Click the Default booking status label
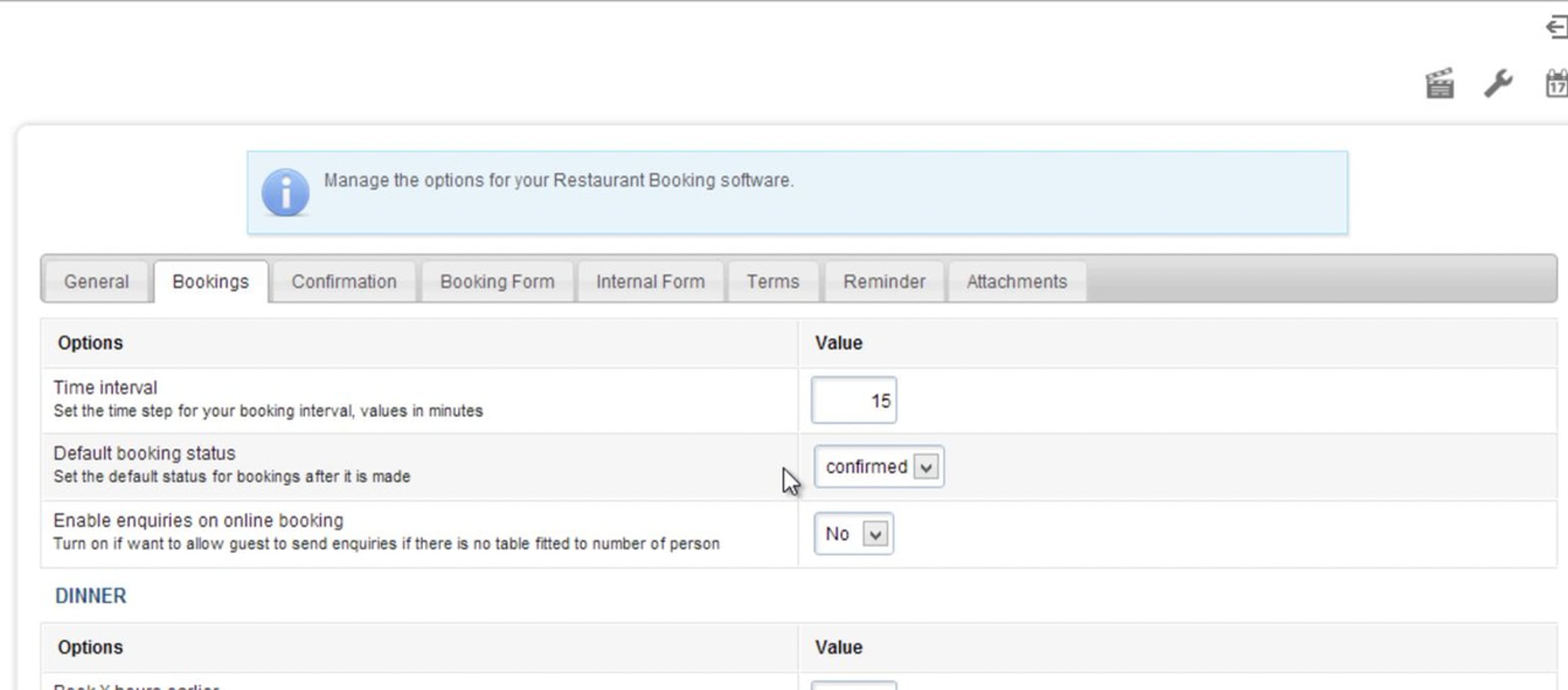 tap(144, 453)
